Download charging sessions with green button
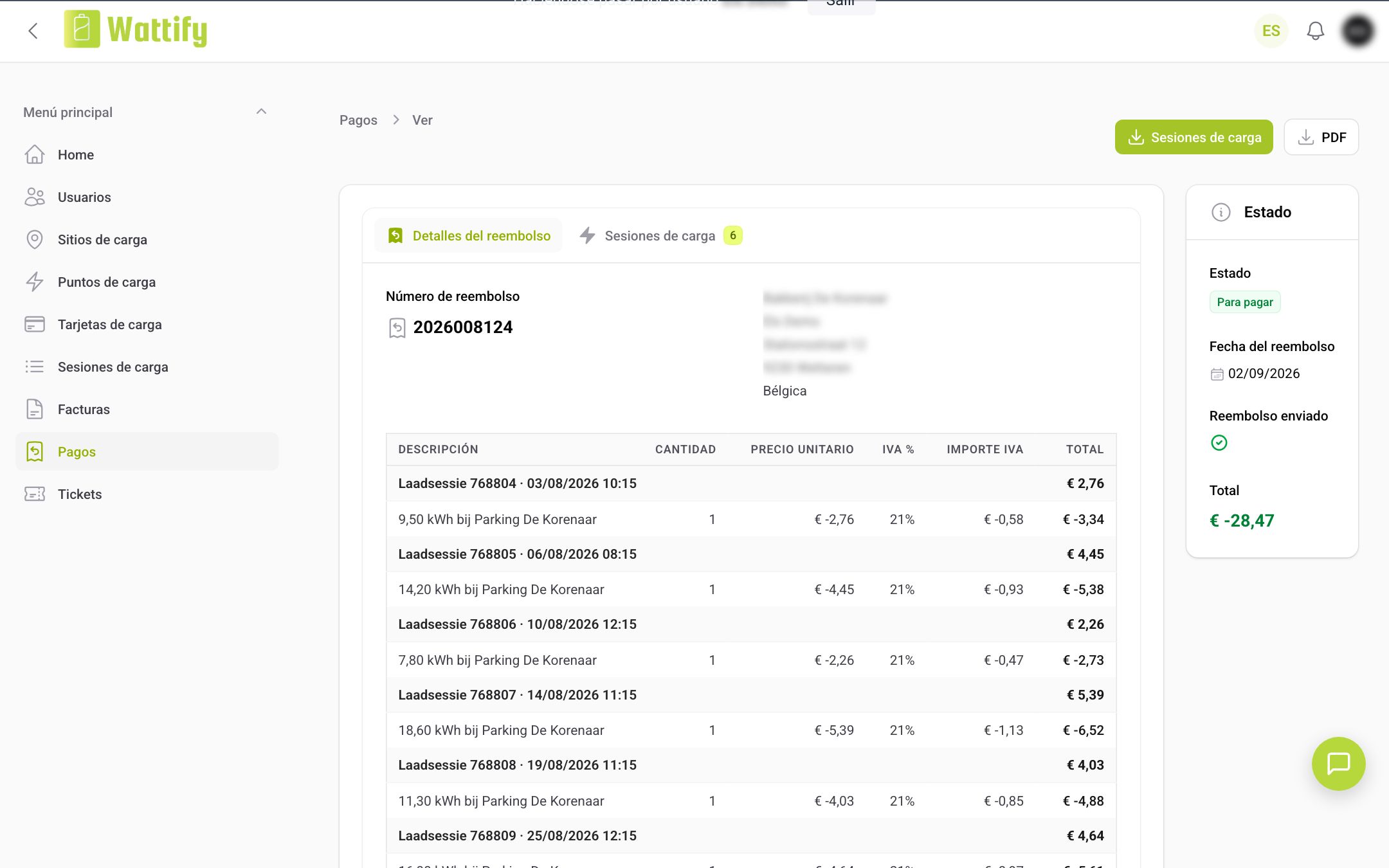The width and height of the screenshot is (1389, 868). point(1194,137)
